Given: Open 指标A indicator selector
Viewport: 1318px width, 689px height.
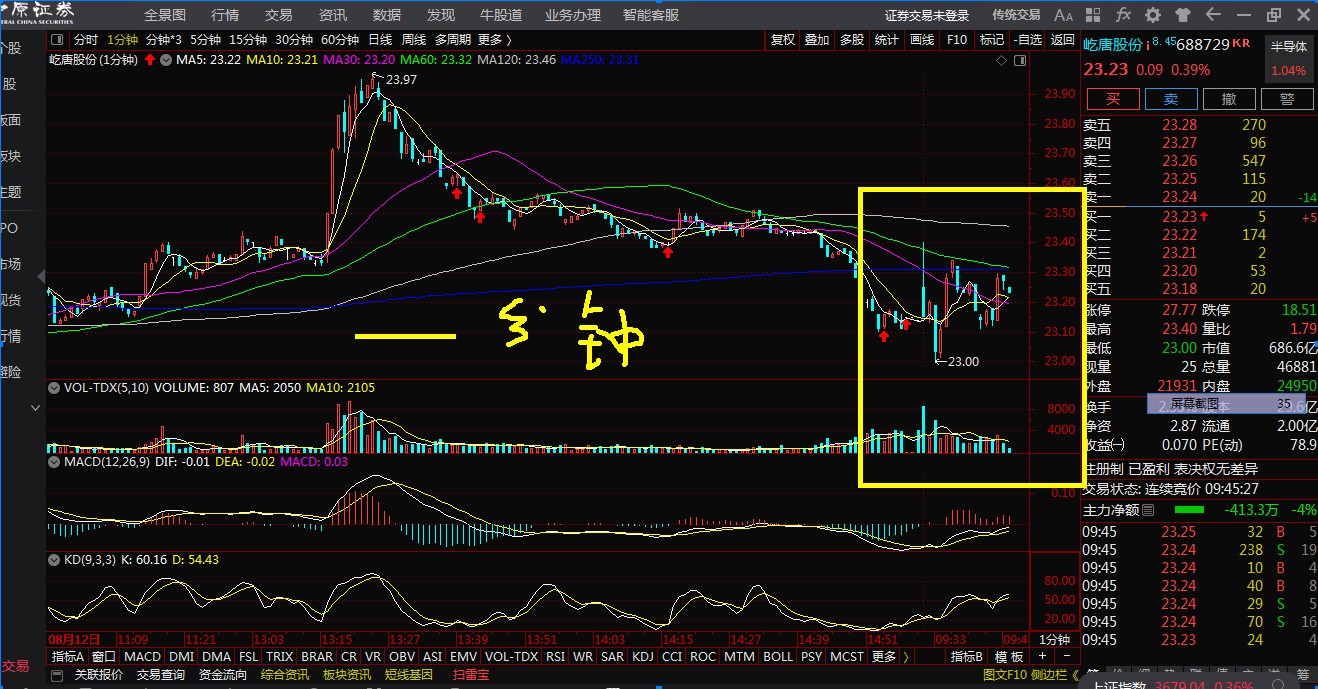Looking at the screenshot, I should [68, 657].
